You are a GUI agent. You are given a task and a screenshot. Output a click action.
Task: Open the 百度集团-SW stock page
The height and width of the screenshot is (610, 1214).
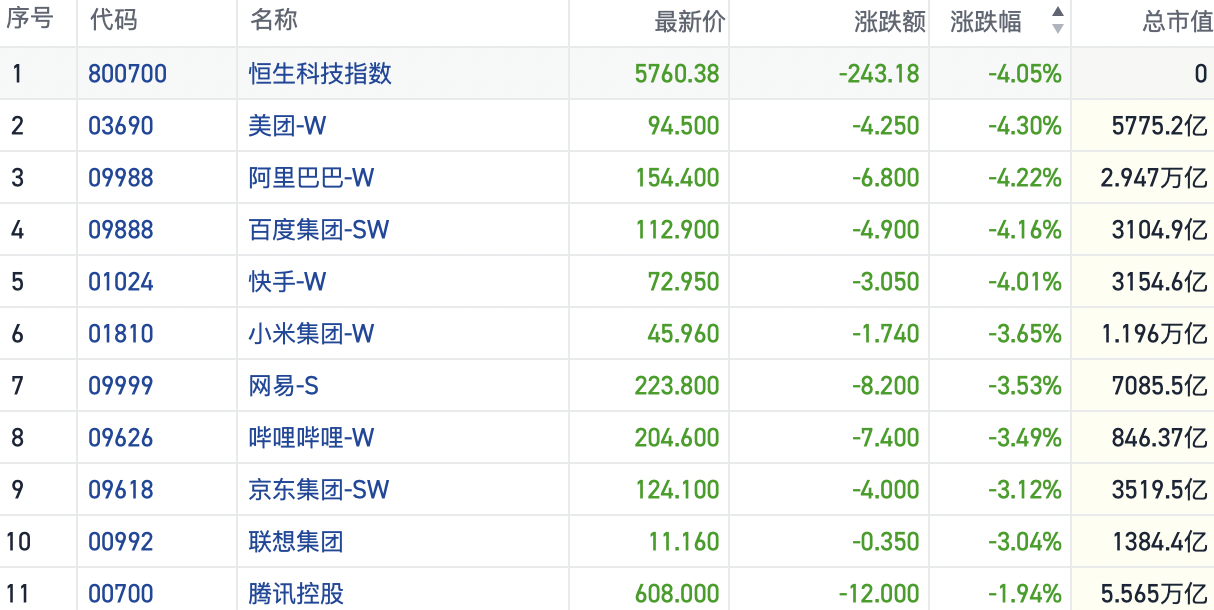[x=319, y=230]
